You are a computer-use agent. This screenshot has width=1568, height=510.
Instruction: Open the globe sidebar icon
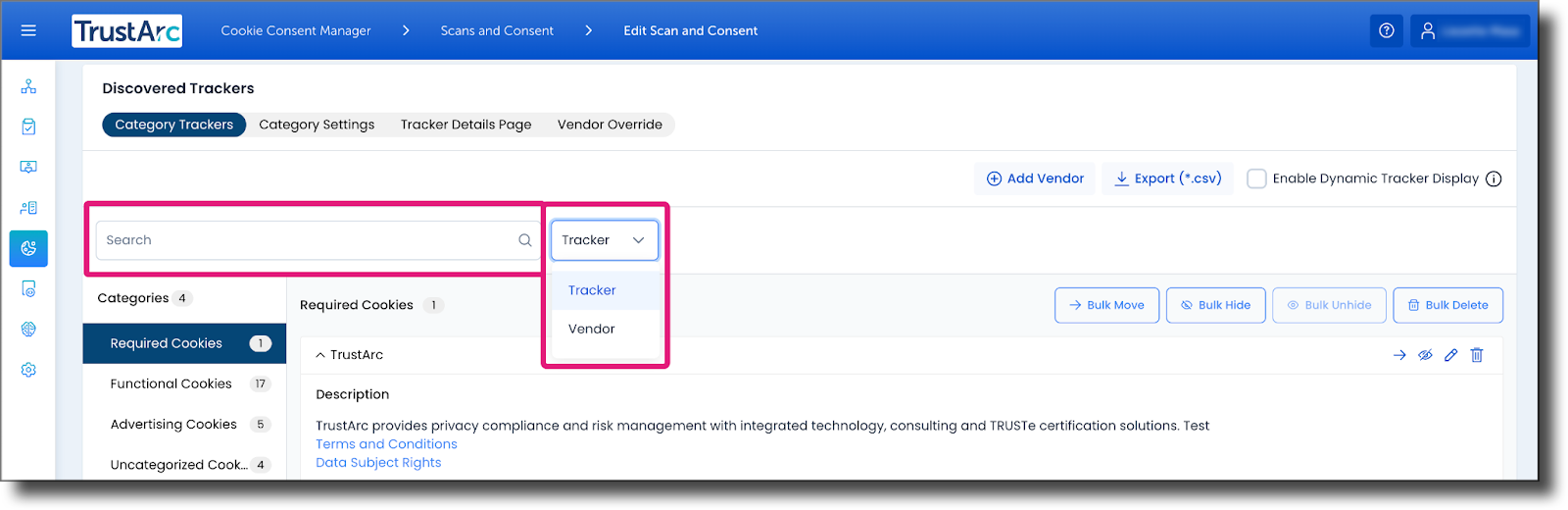point(28,330)
